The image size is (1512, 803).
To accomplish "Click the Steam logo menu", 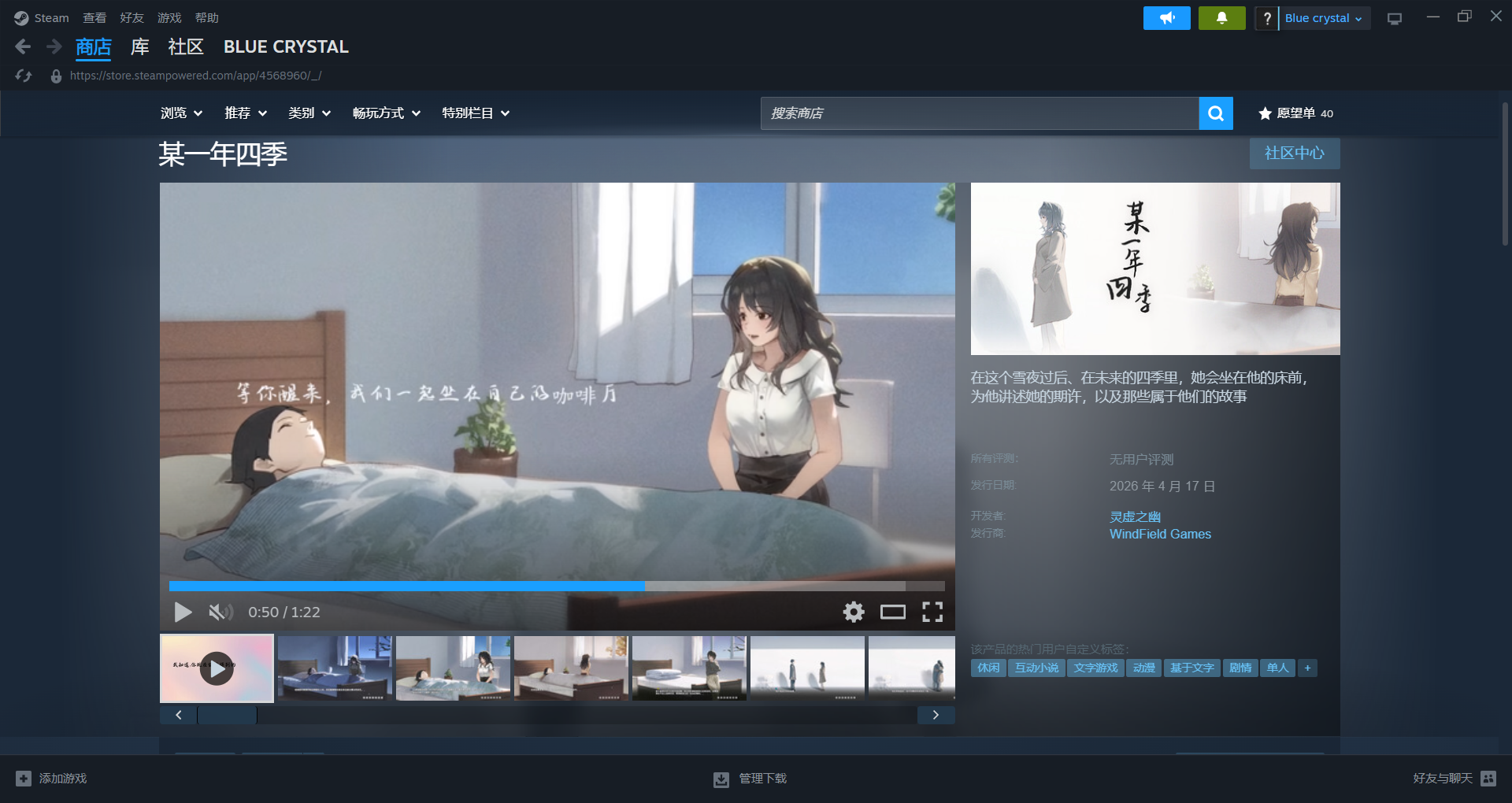I will (x=42, y=18).
